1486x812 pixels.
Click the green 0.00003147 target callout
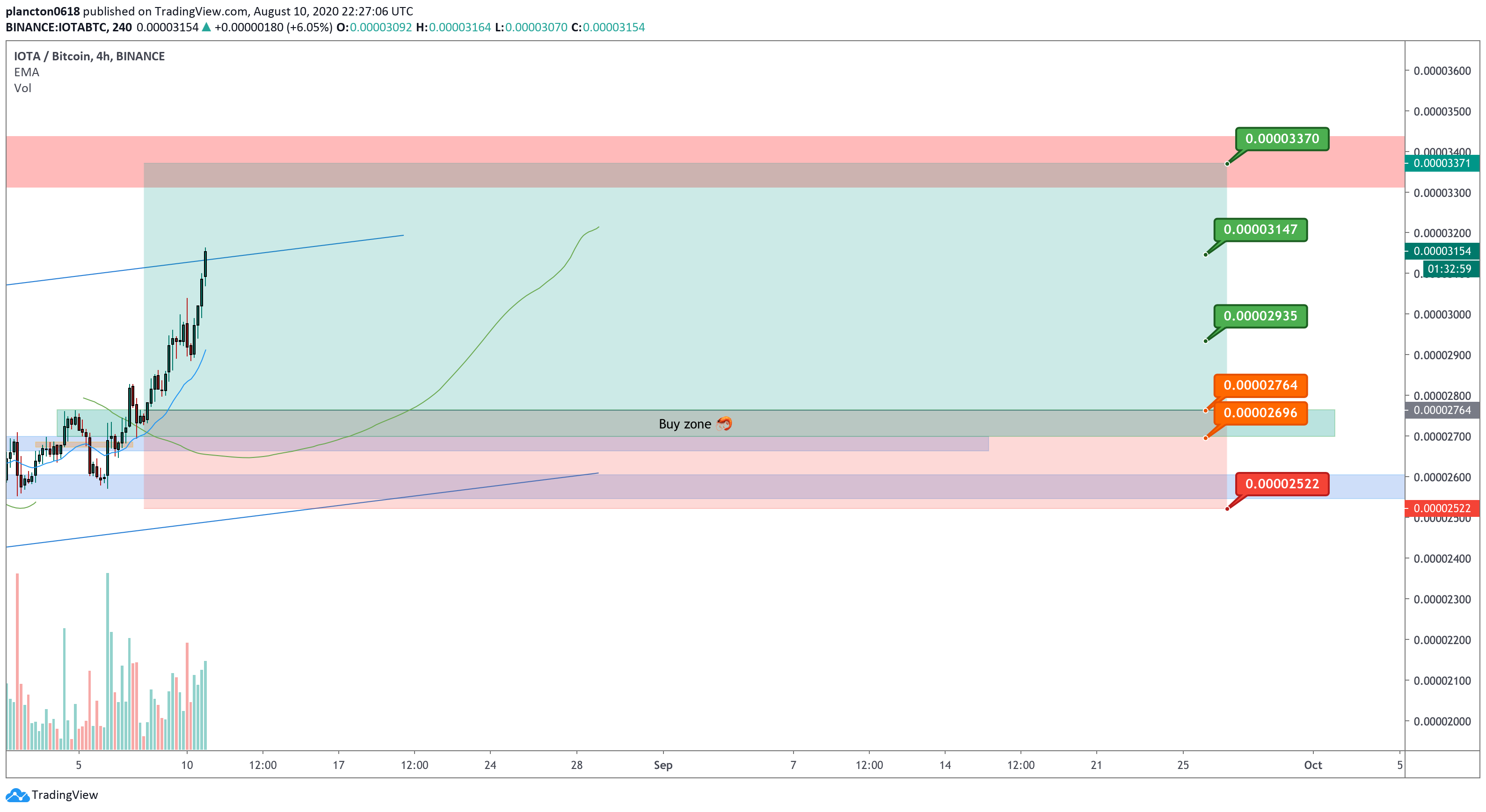point(1260,230)
